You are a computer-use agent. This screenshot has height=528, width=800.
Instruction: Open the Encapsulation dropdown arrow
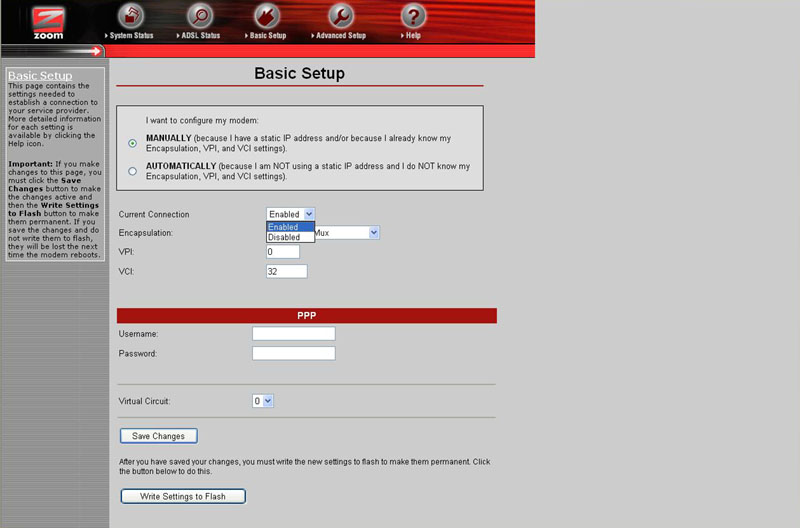tap(374, 232)
